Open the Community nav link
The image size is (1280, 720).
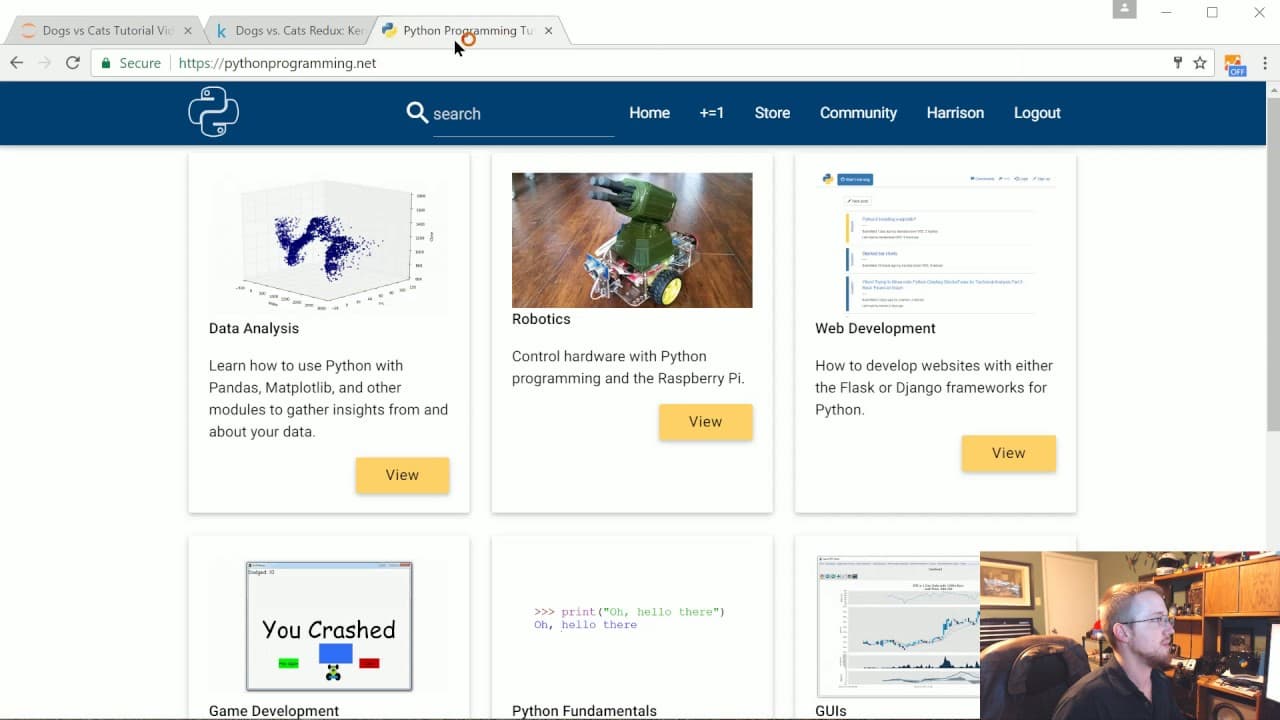click(858, 113)
